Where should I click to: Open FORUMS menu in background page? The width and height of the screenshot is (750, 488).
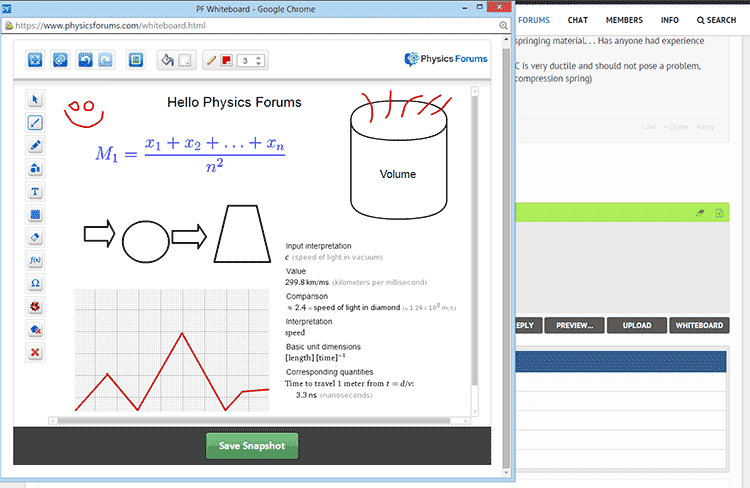point(534,20)
